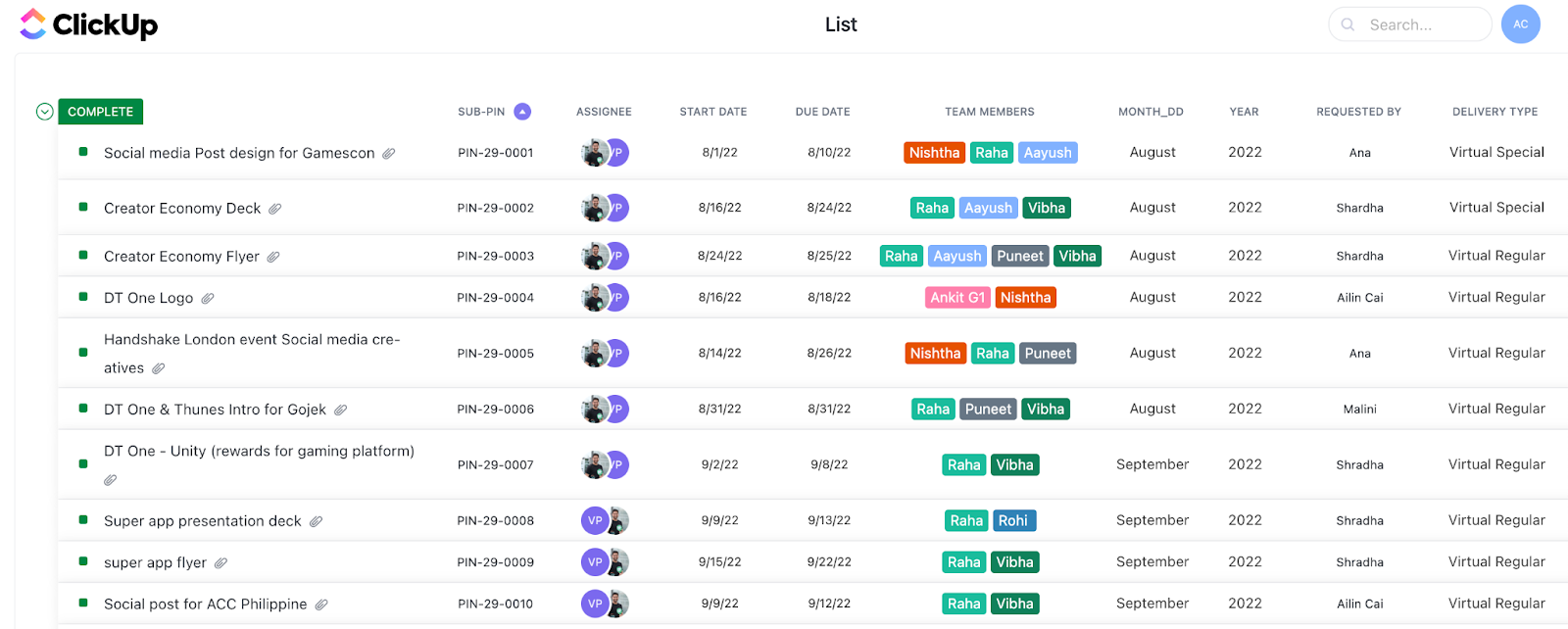Screen dimensions: 1568x629
Task: Open task DT One Logo
Action: 149,298
